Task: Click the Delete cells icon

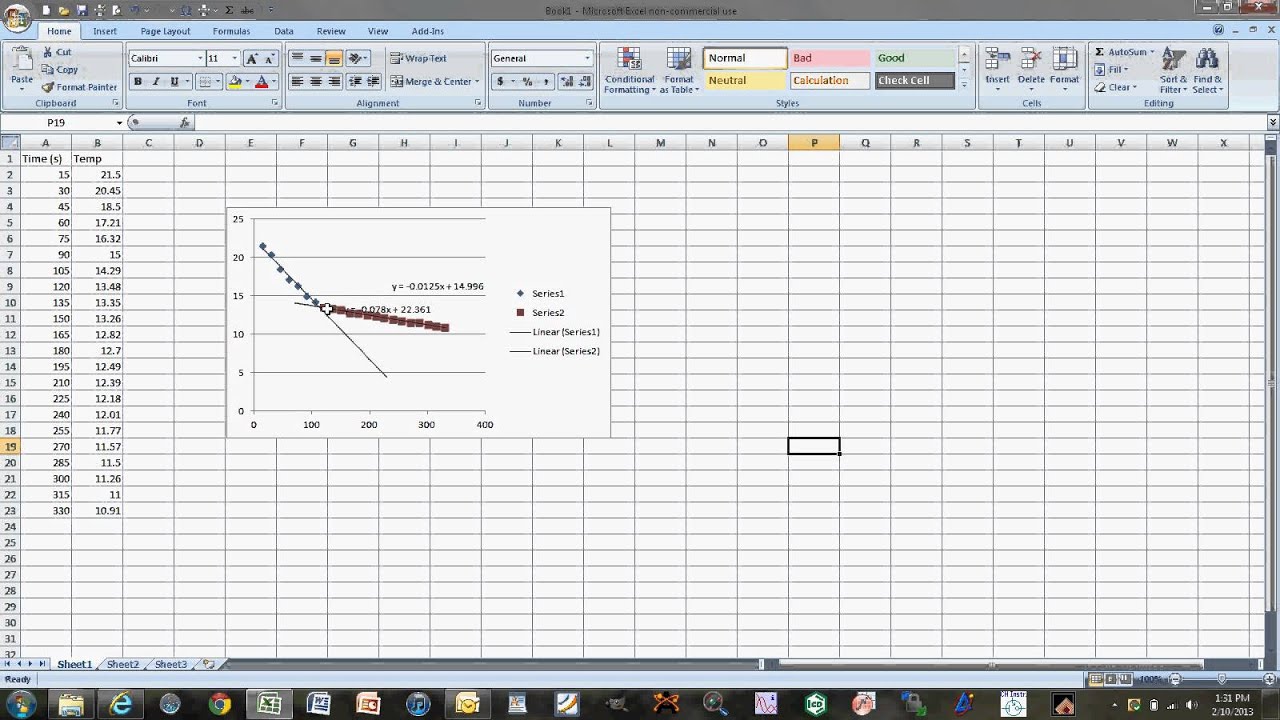Action: [x=1031, y=60]
